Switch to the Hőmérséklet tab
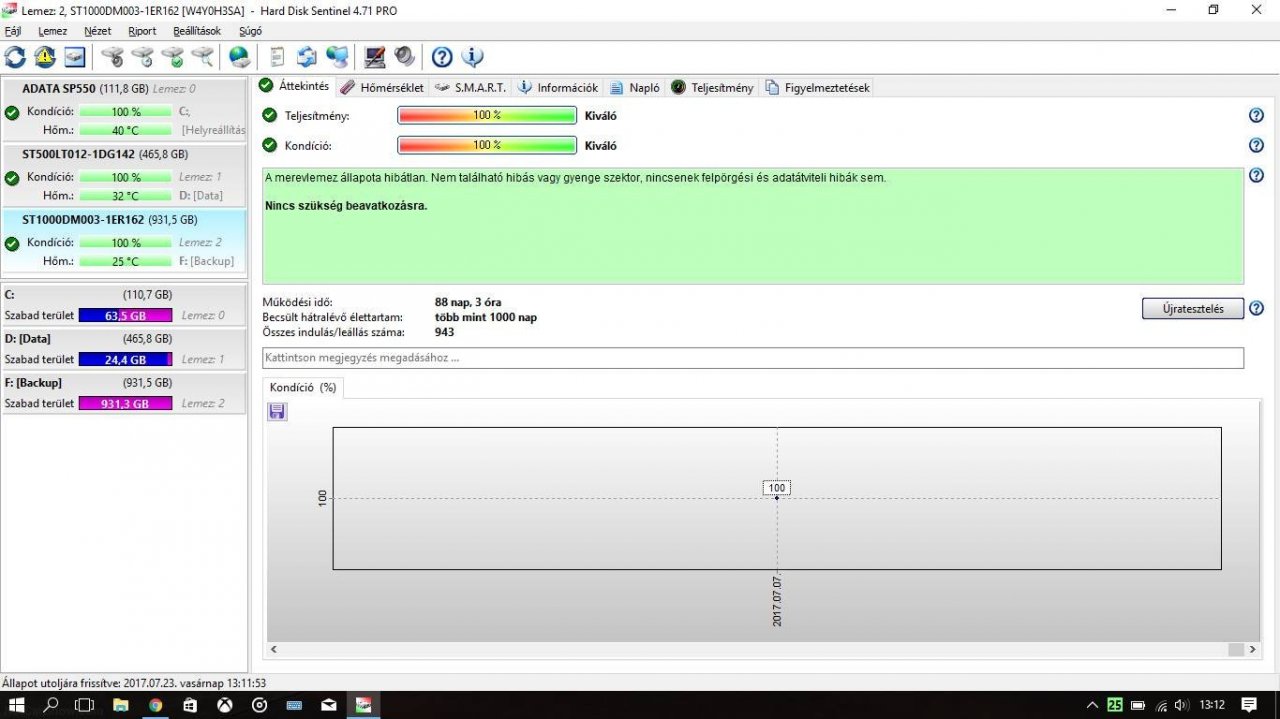The image size is (1280, 719). coord(382,87)
